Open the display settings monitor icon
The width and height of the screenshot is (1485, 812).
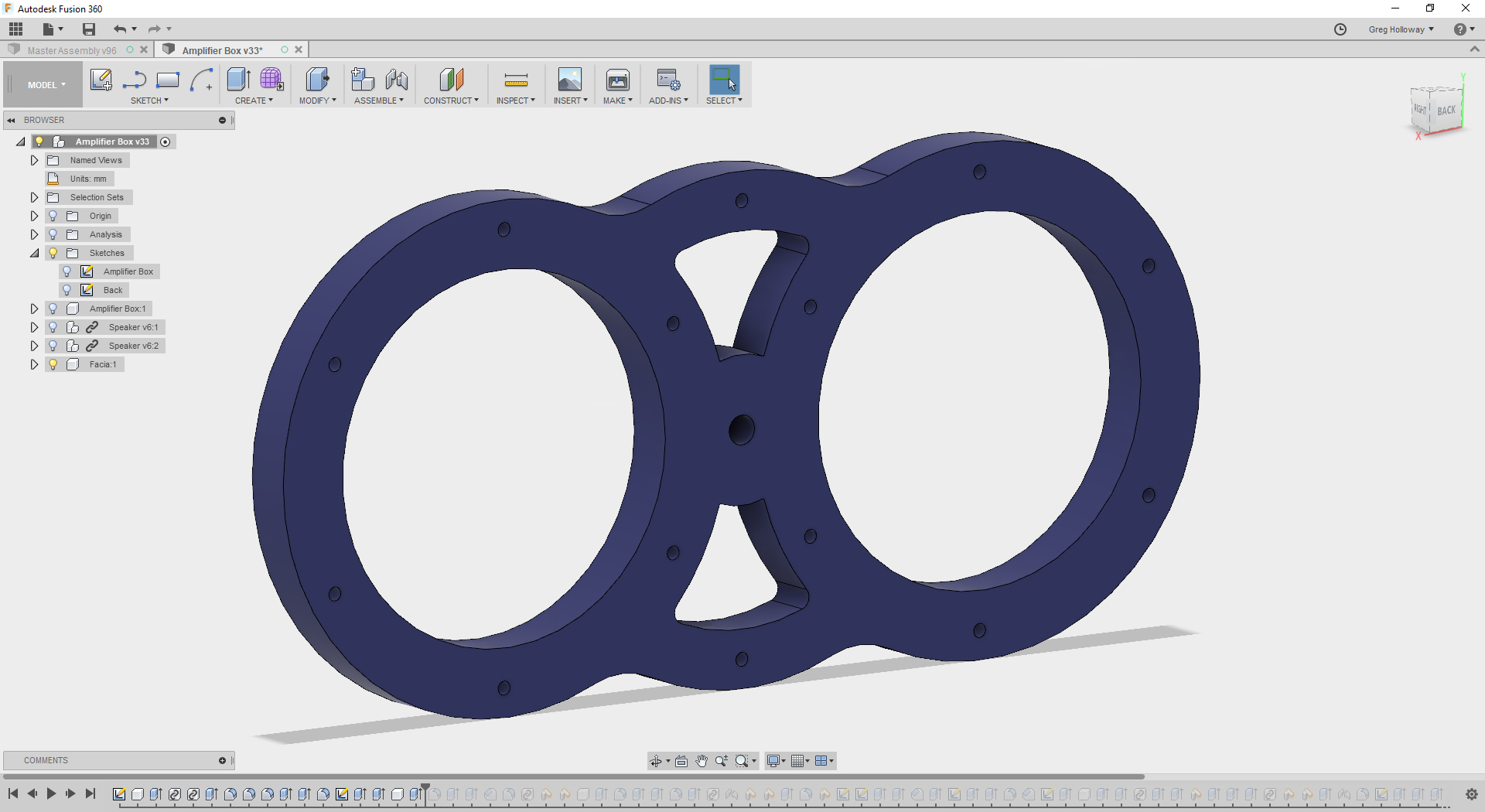(x=774, y=761)
